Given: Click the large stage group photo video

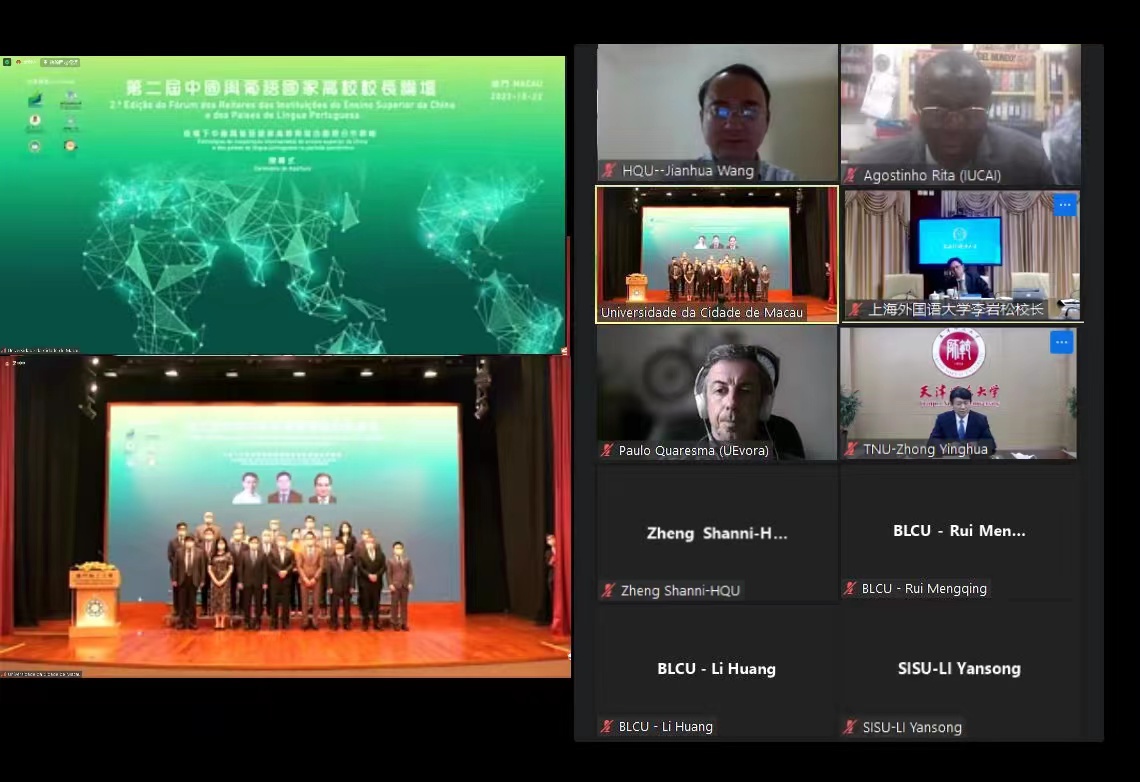Looking at the screenshot, I should click(x=283, y=515).
